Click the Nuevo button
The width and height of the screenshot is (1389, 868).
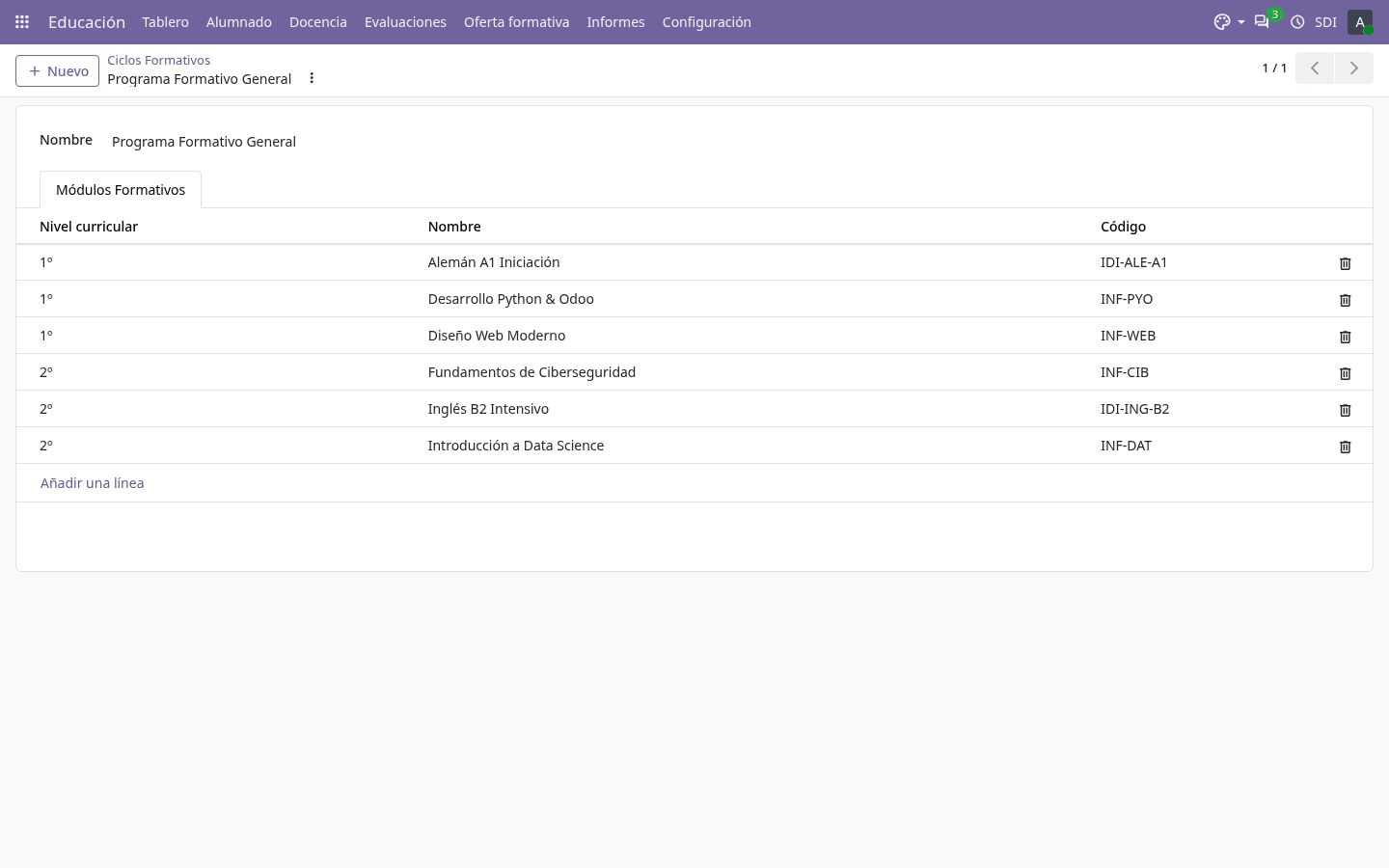[x=57, y=70]
